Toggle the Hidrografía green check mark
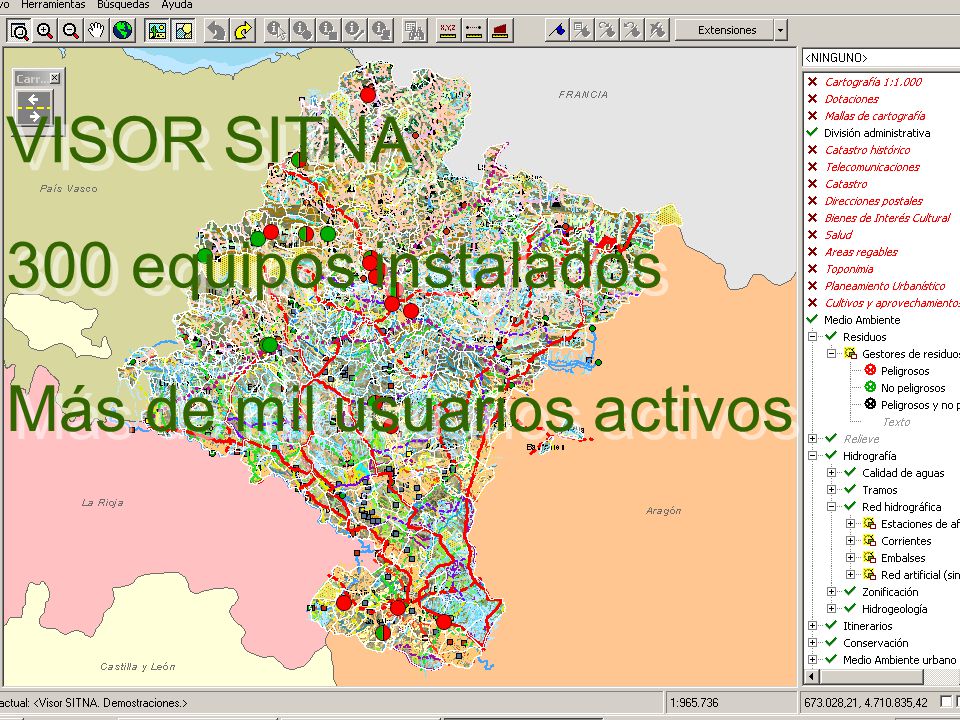This screenshot has height=720, width=960. [x=831, y=455]
